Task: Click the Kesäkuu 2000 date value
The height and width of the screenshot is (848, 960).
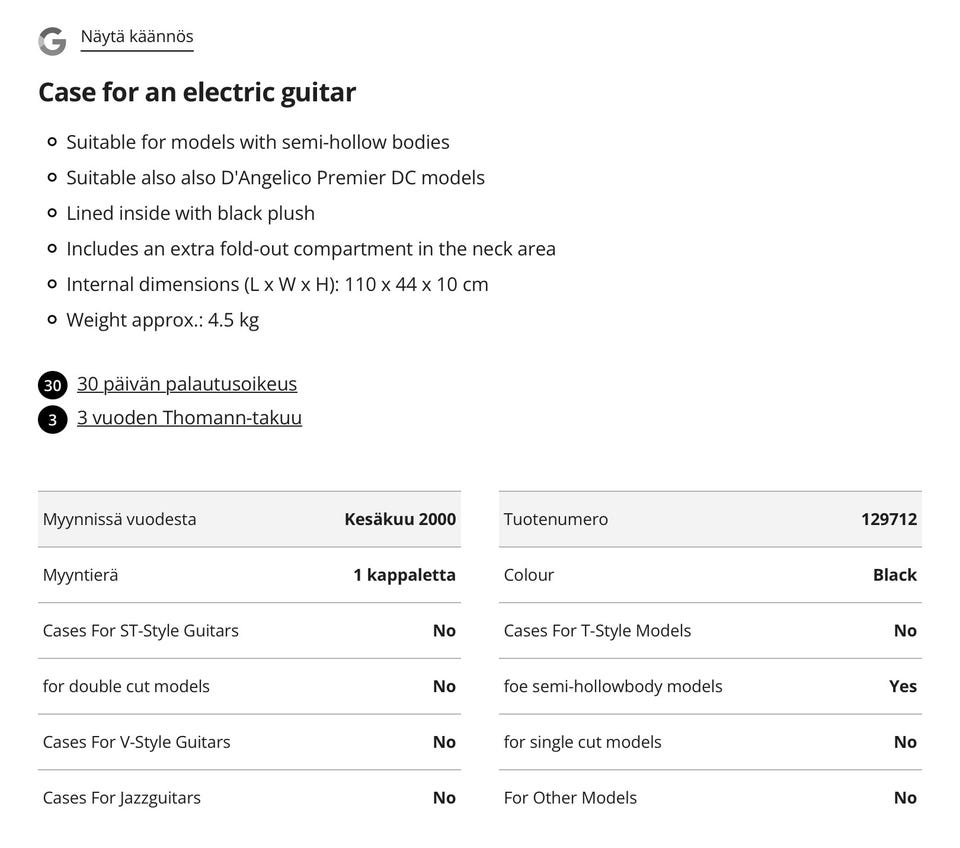Action: tap(400, 519)
